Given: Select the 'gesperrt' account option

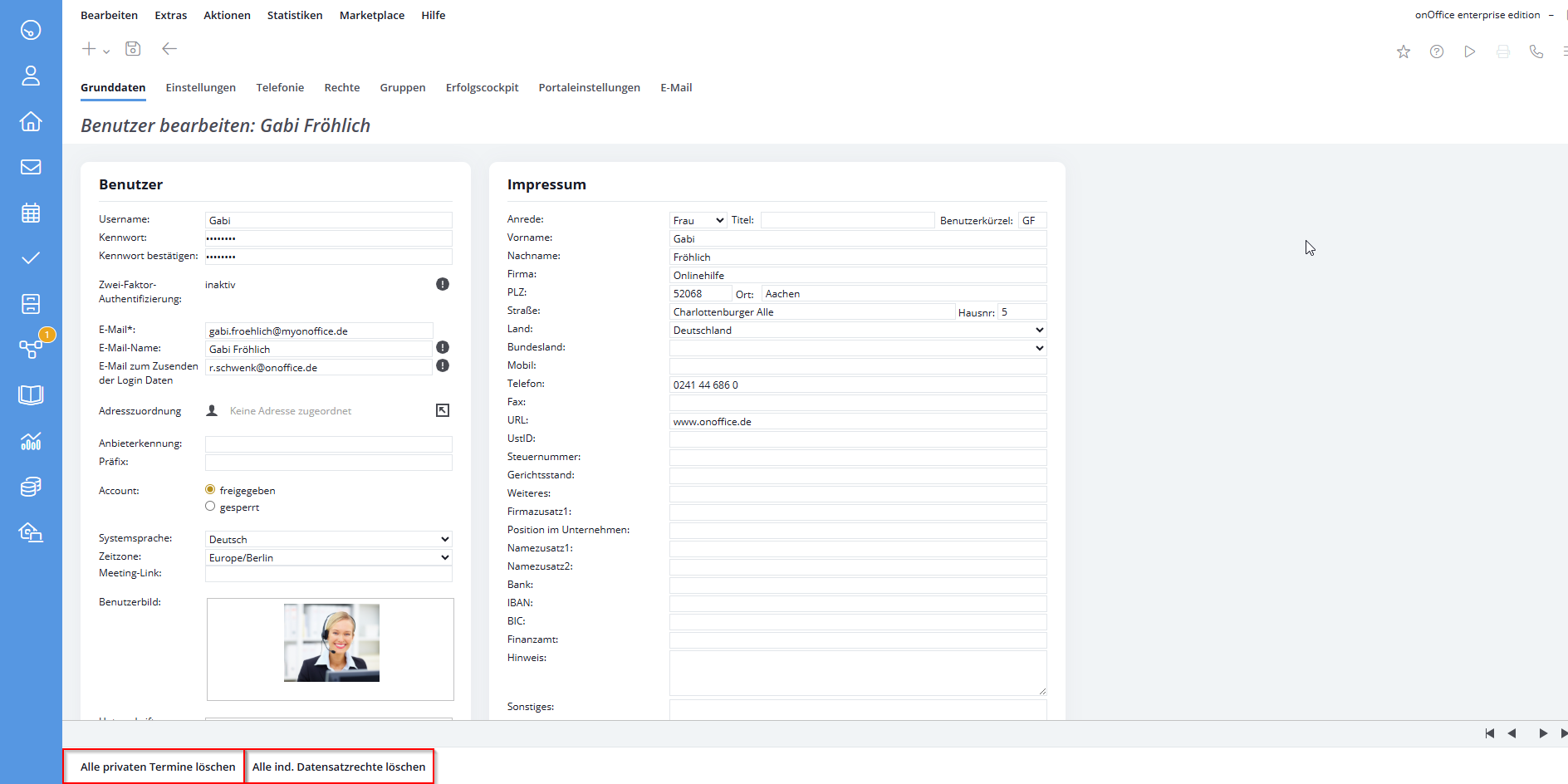Looking at the screenshot, I should click(x=210, y=507).
